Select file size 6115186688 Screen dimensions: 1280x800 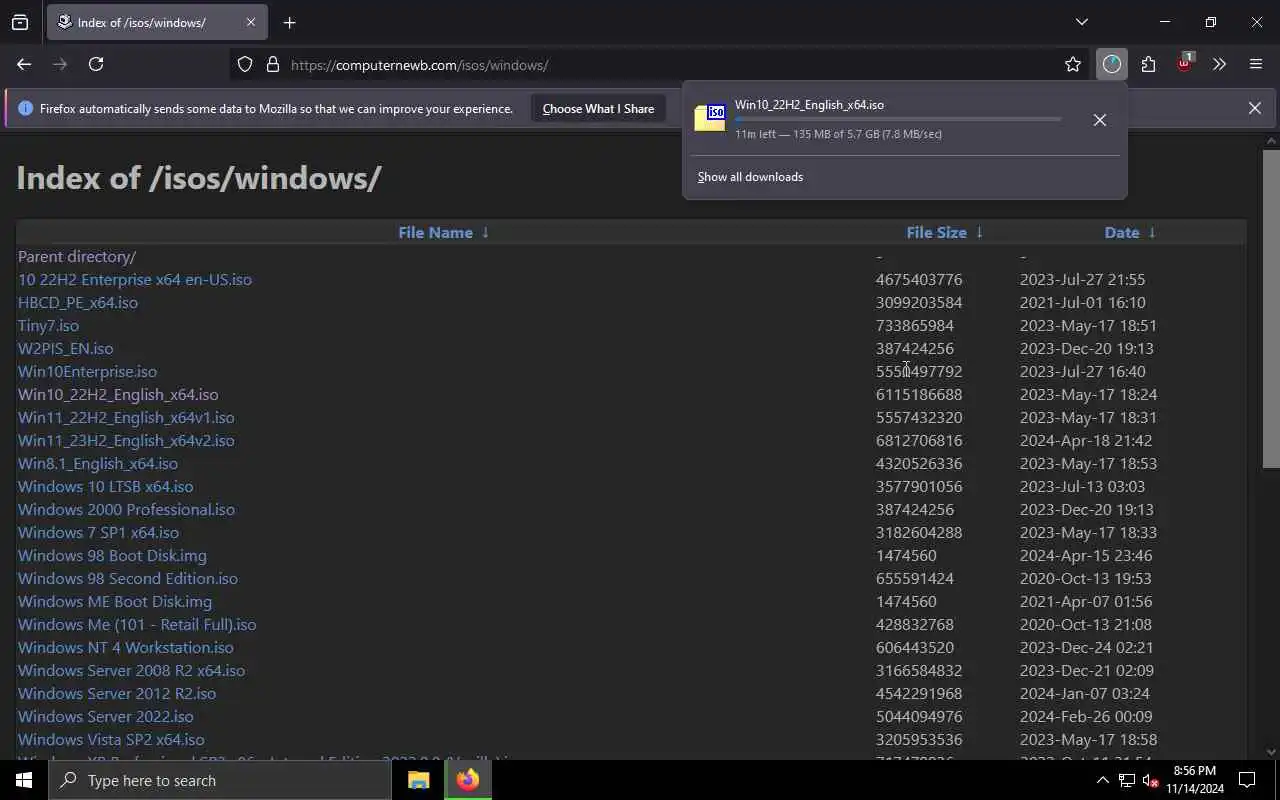[x=919, y=395]
